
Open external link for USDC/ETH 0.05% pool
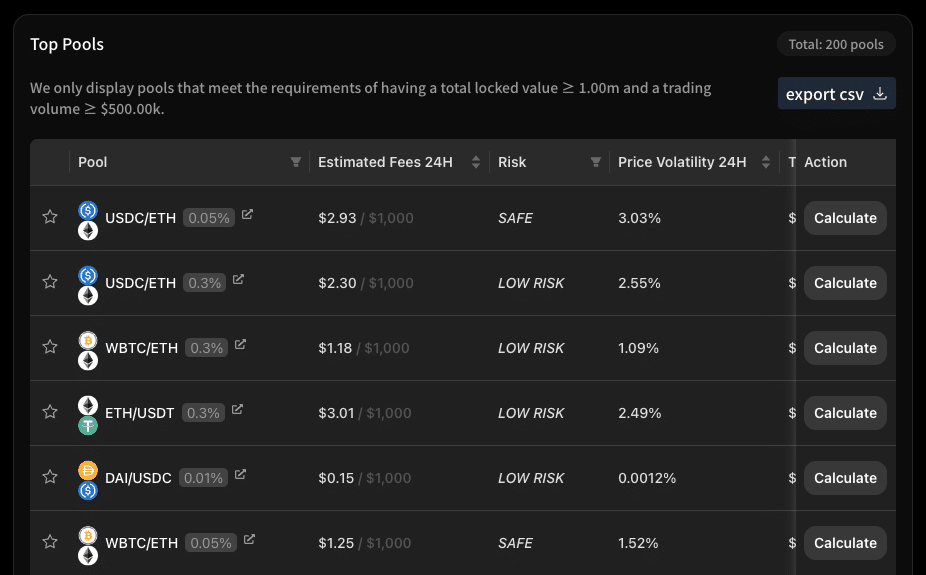tap(247, 214)
